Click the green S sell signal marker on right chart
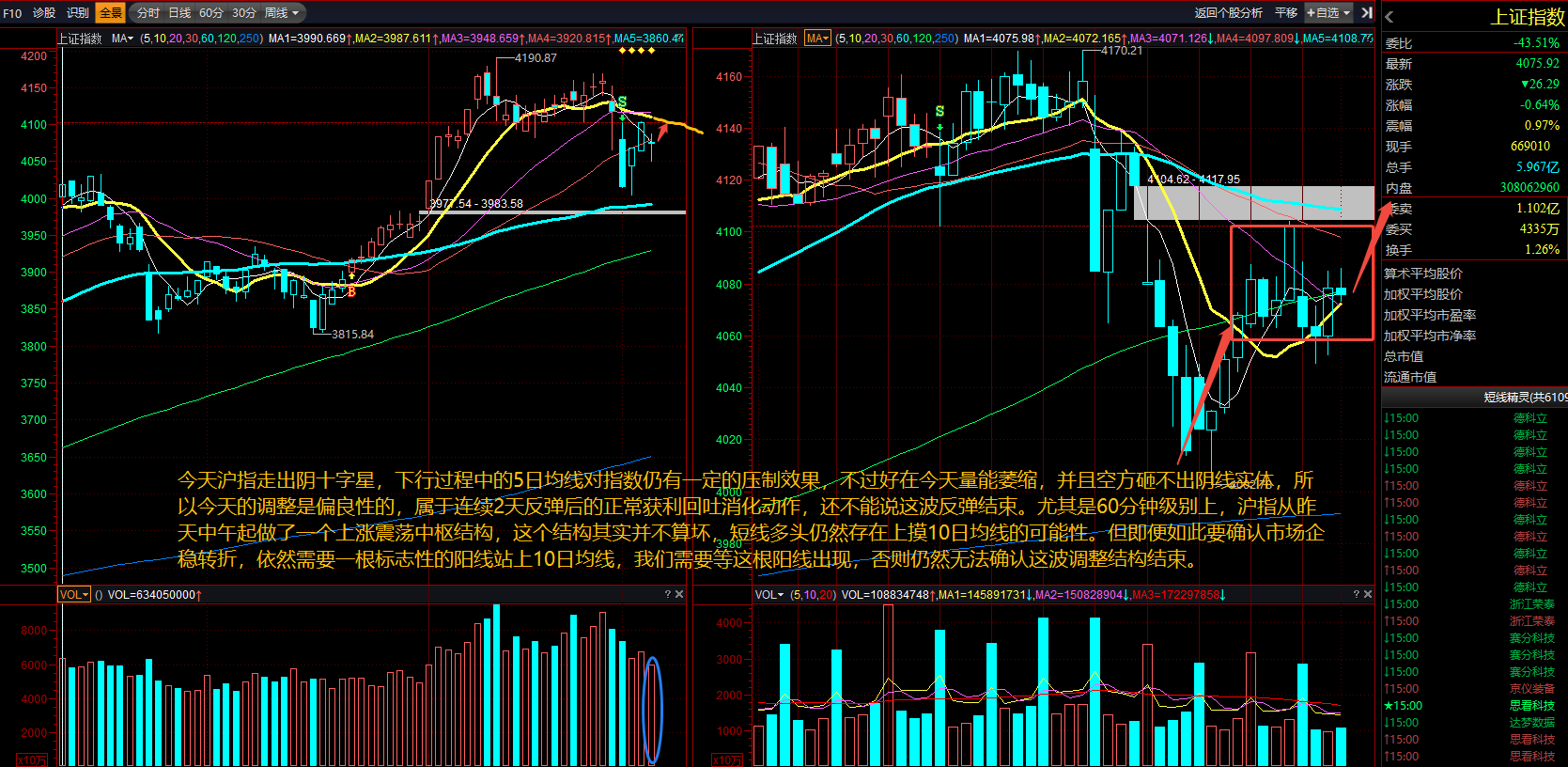The width and height of the screenshot is (1568, 767). click(x=939, y=112)
